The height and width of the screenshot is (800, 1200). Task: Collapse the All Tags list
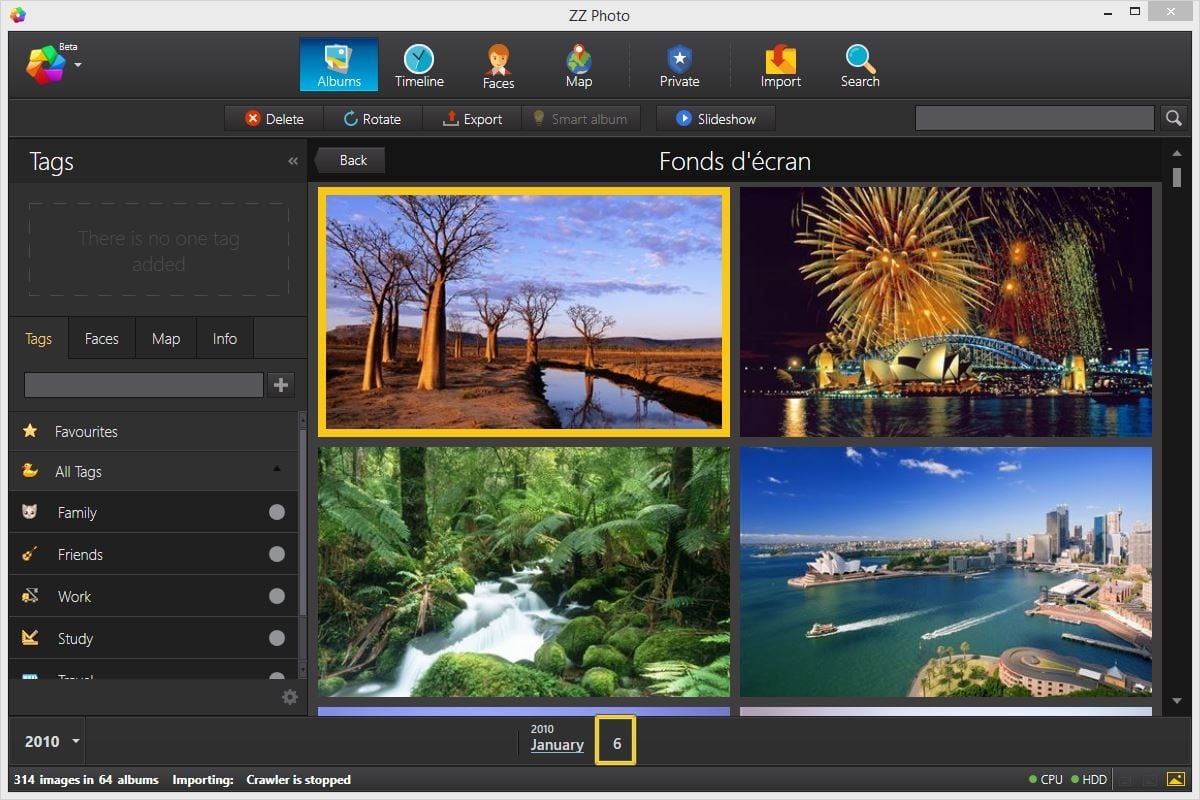click(x=276, y=470)
